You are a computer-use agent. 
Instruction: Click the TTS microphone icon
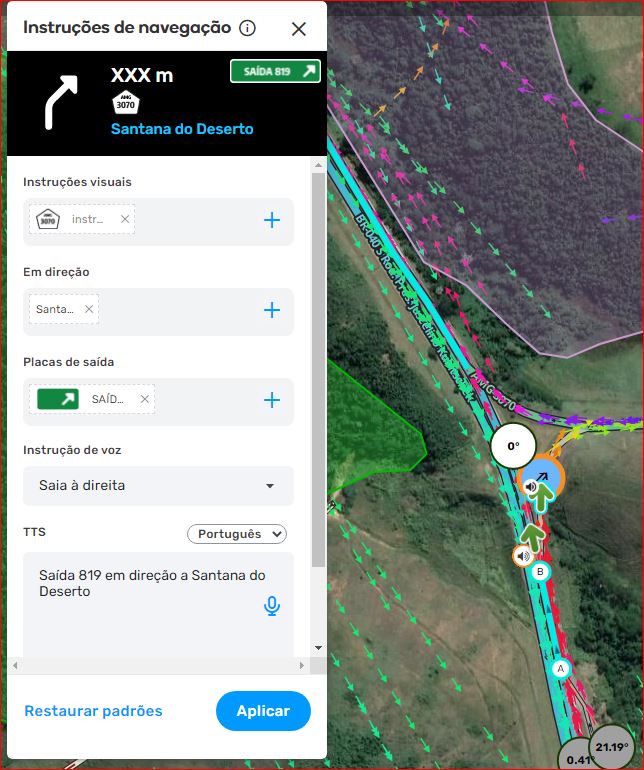(x=272, y=606)
